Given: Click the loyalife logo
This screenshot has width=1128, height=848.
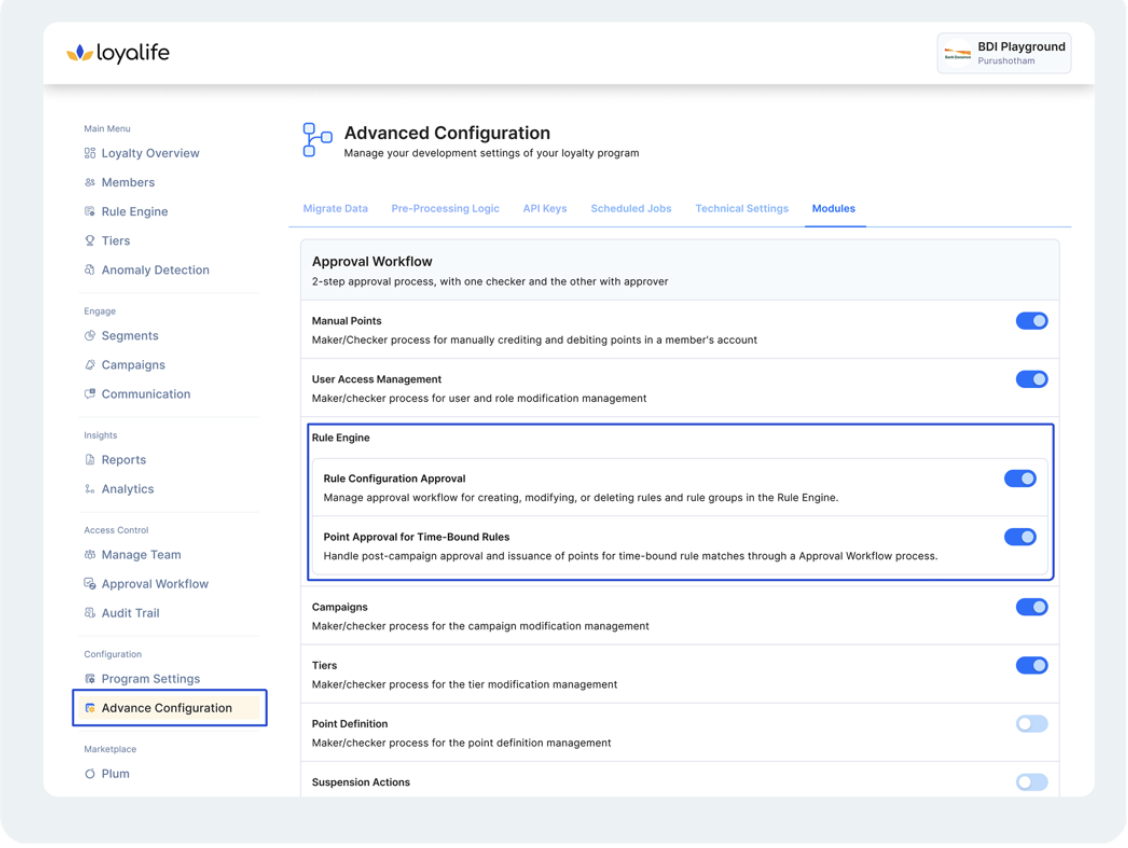Looking at the screenshot, I should coord(118,53).
